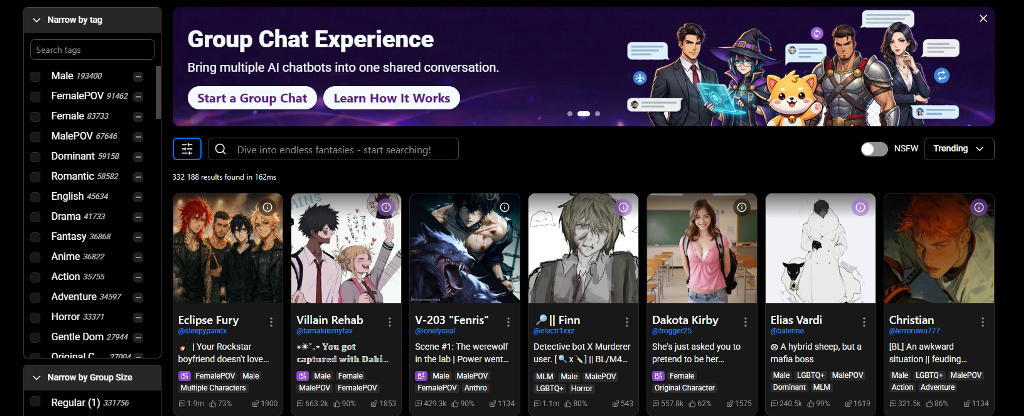Check the Regular (1) group size checkbox

point(35,402)
